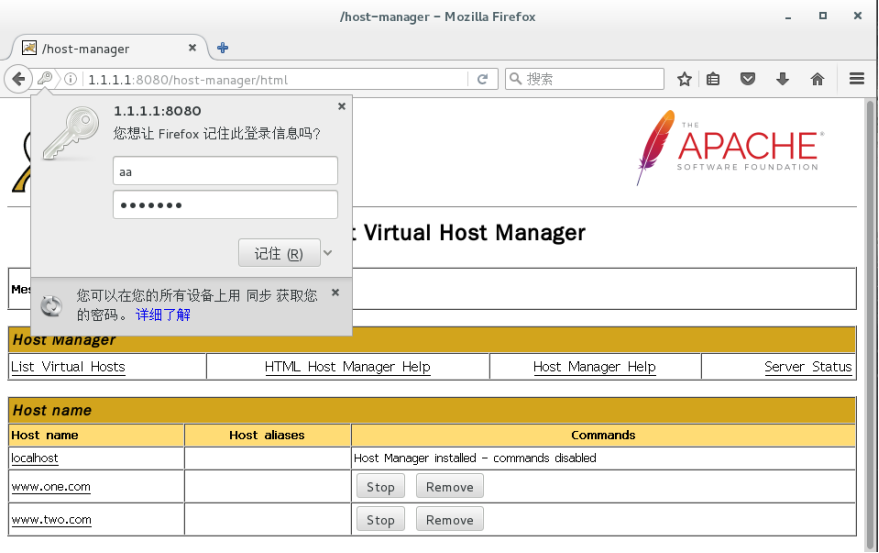This screenshot has width=879, height=553.
Task: Go to the Firefox home page icon
Action: 817,79
